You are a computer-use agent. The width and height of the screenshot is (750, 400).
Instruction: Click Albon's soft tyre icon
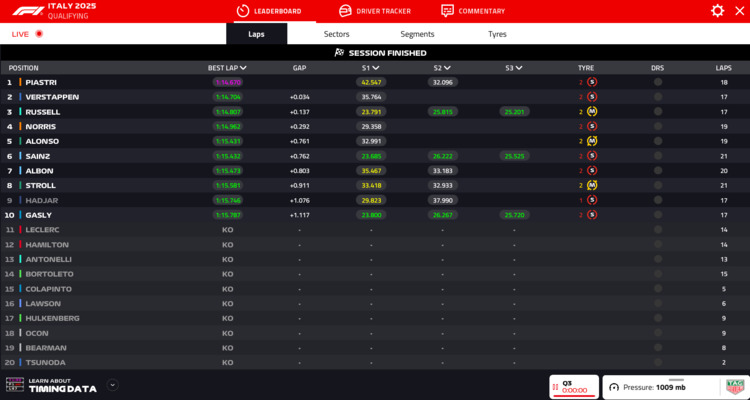[x=592, y=171]
